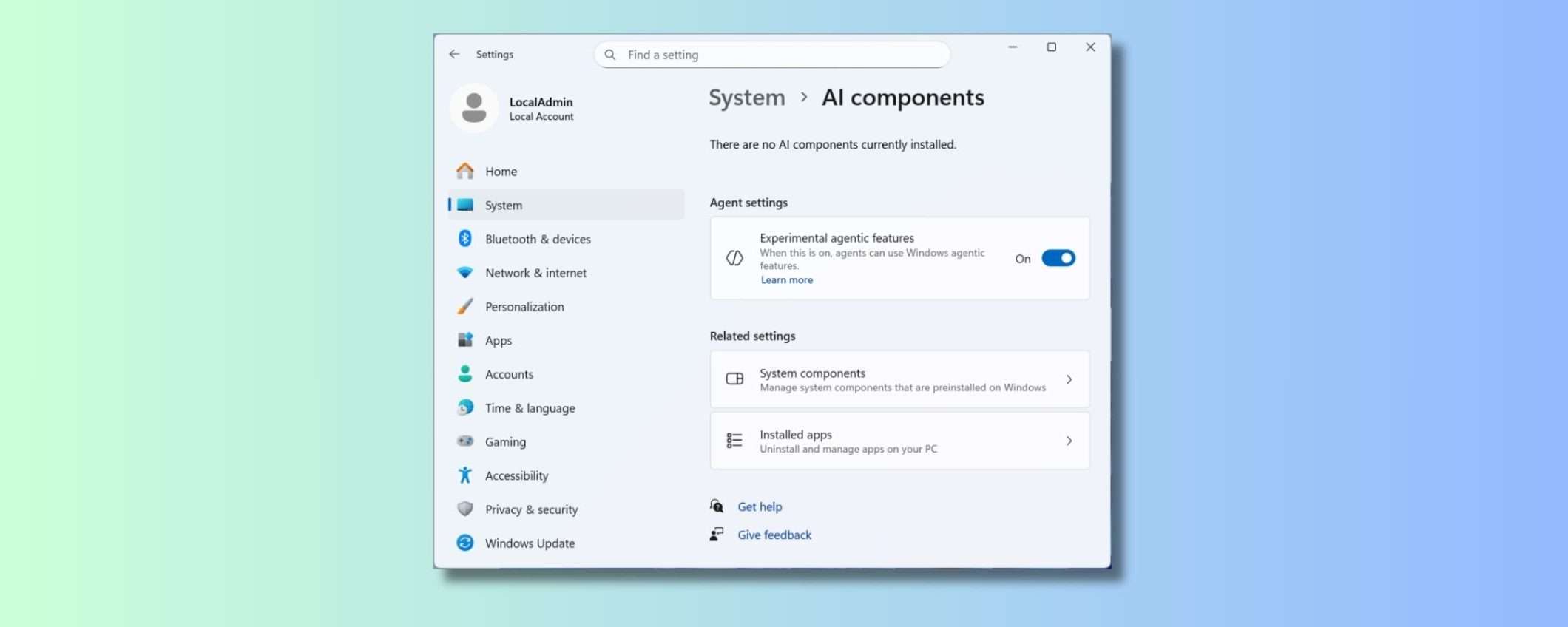
Task: Click the Find a setting search box
Action: (x=771, y=55)
